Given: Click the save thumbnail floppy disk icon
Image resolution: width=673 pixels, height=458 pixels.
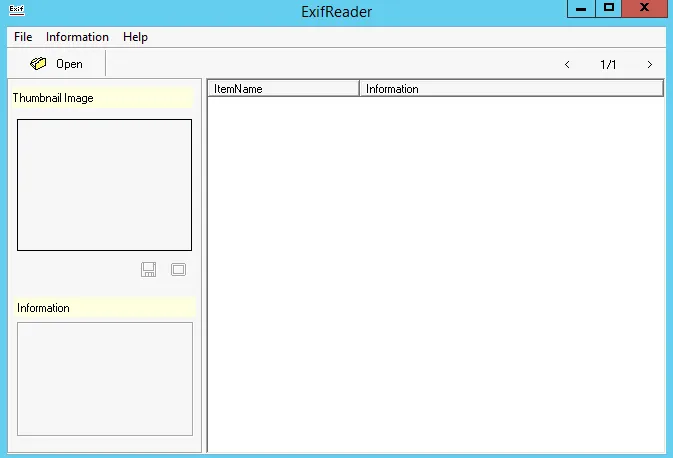Looking at the screenshot, I should [148, 269].
